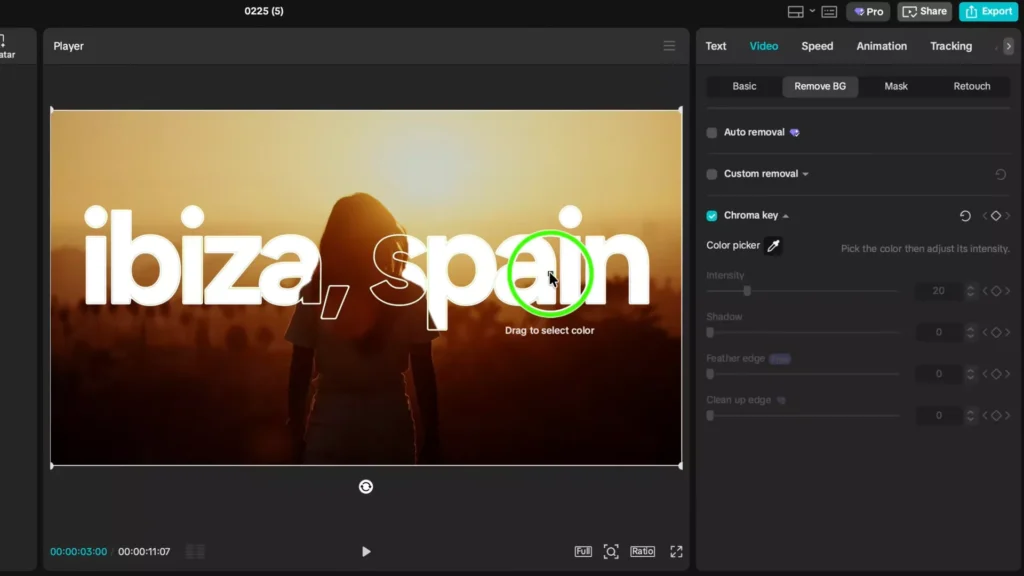
Task: Select the zoom fit icon near Ratio
Action: (x=611, y=550)
